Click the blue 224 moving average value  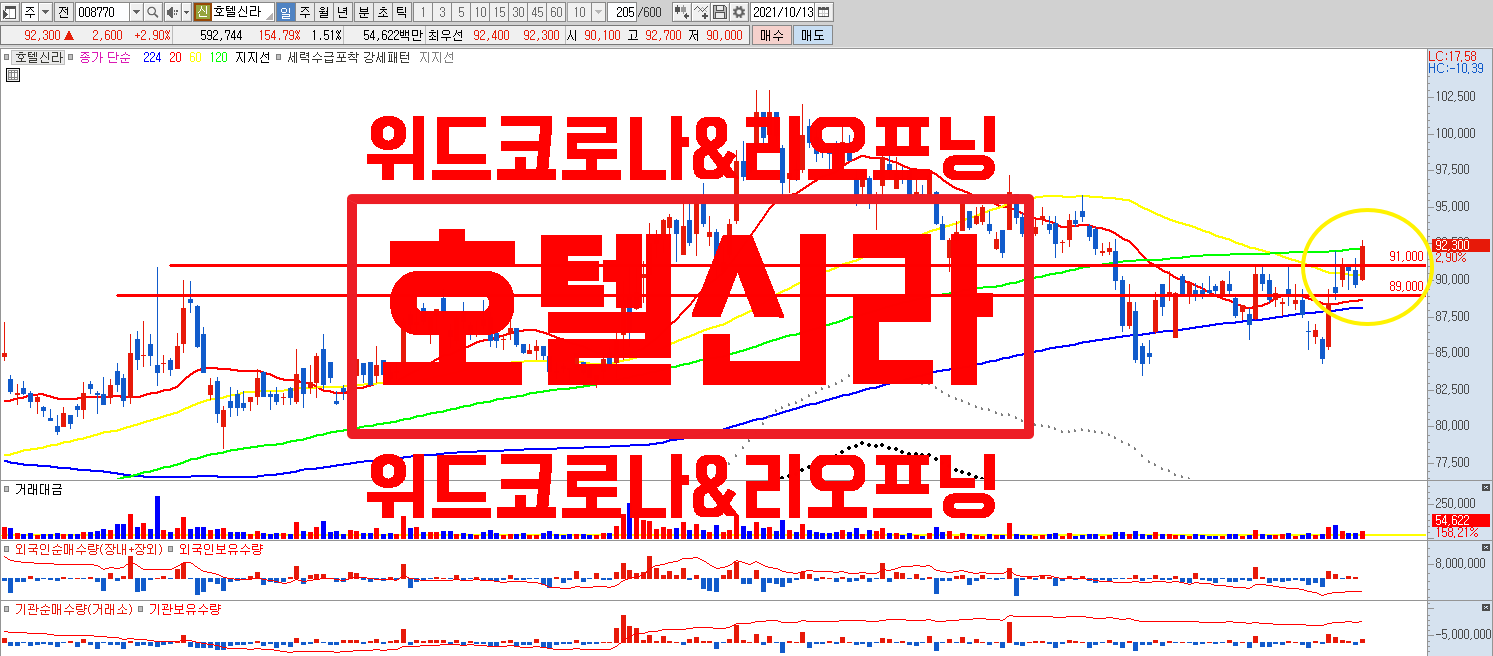click(x=152, y=57)
